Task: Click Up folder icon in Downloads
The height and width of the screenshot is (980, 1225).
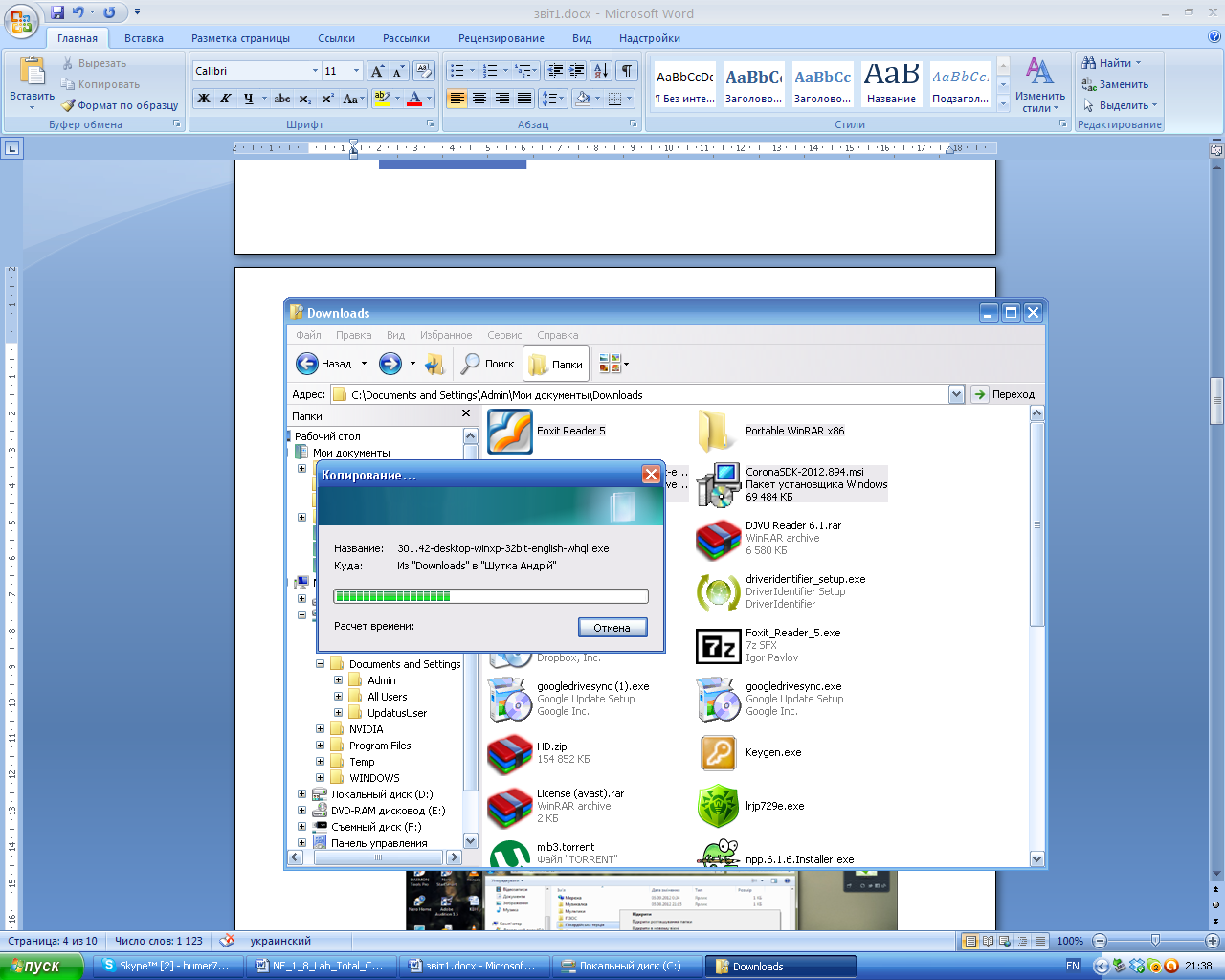Action: point(434,364)
